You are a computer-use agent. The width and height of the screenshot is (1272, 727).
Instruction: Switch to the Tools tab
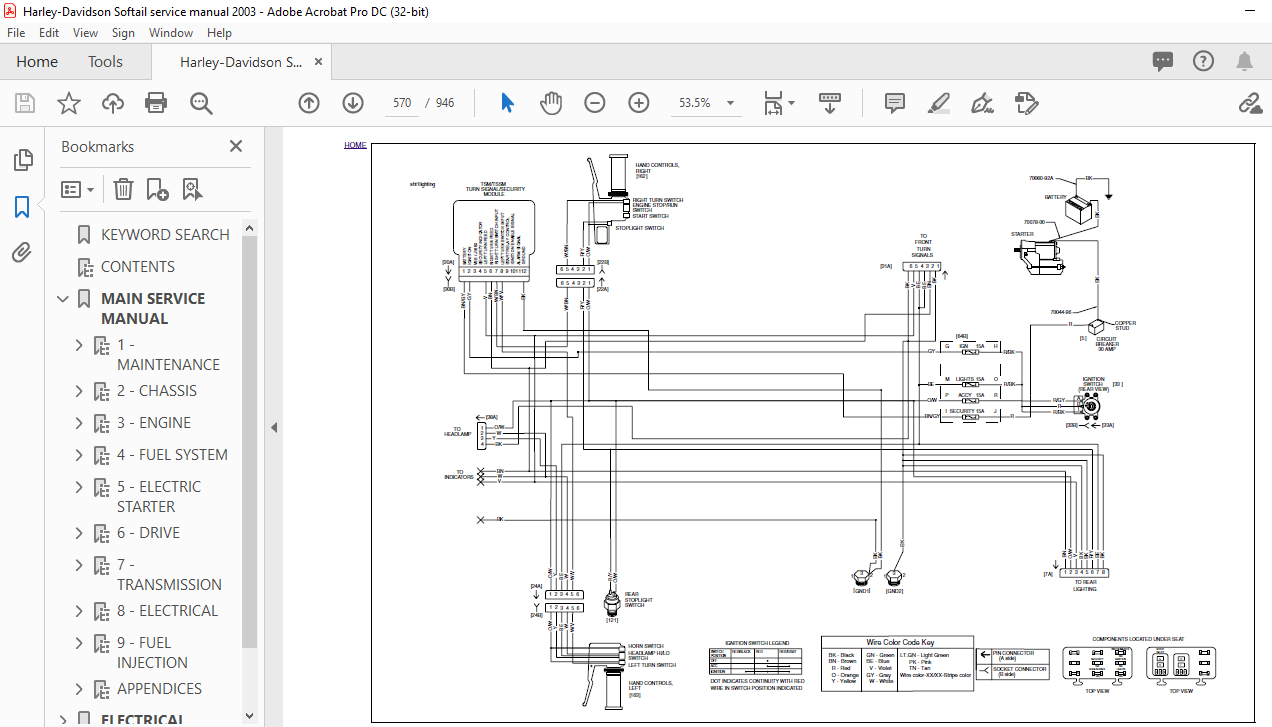point(105,62)
